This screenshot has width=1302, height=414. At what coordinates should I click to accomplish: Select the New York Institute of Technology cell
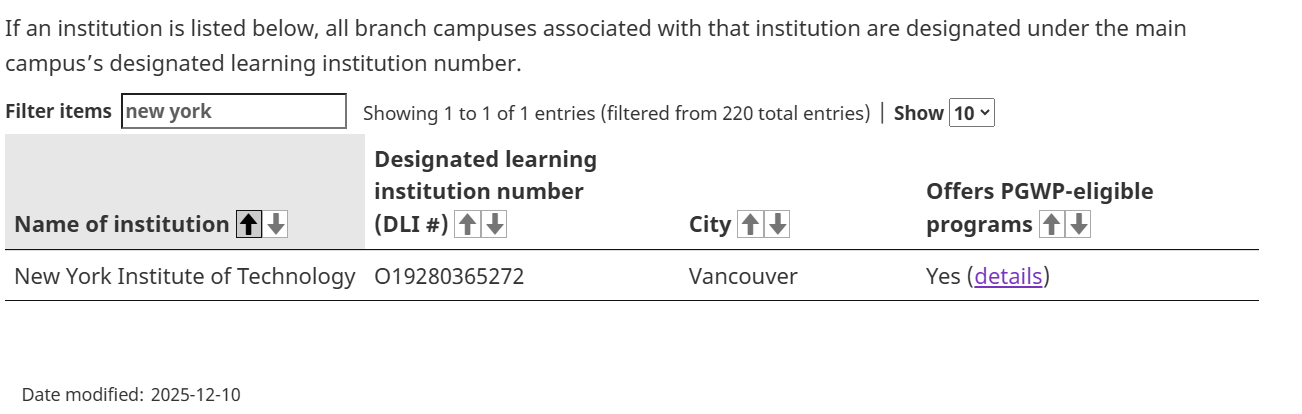click(x=185, y=276)
